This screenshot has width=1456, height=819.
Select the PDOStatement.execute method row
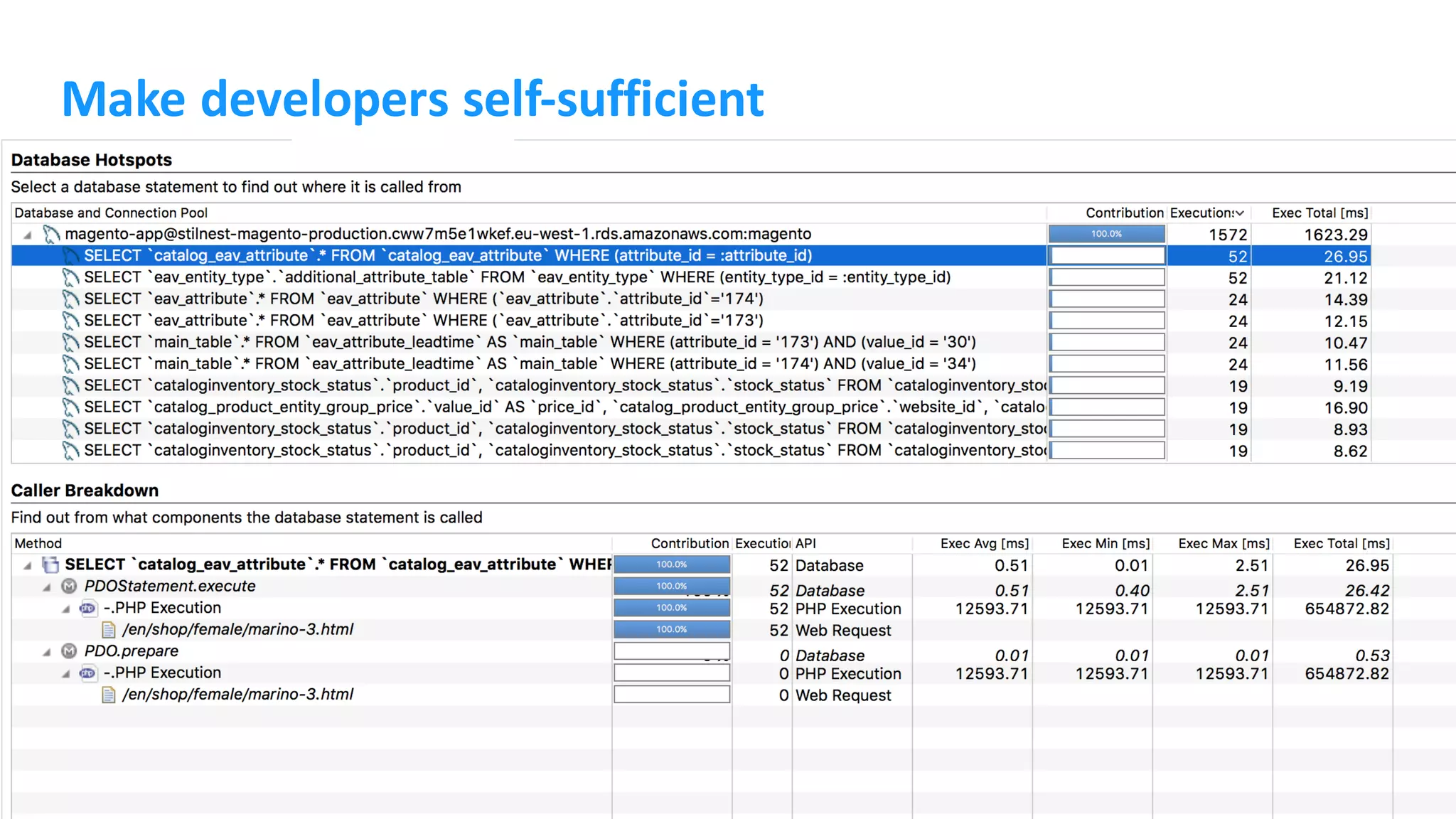(x=170, y=587)
